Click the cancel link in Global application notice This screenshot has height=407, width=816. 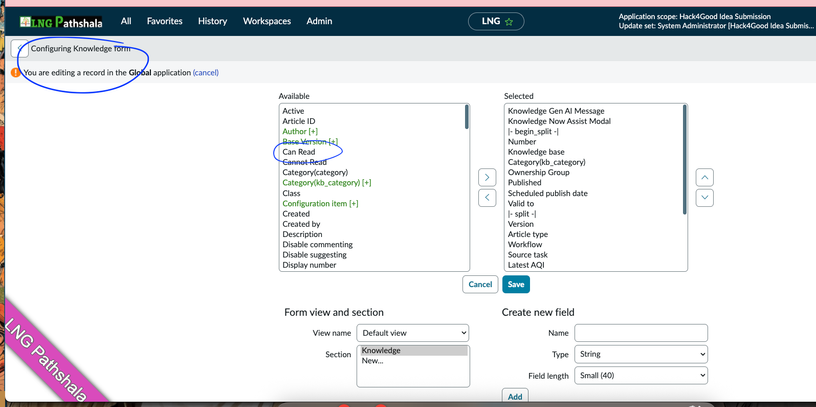[x=205, y=73]
